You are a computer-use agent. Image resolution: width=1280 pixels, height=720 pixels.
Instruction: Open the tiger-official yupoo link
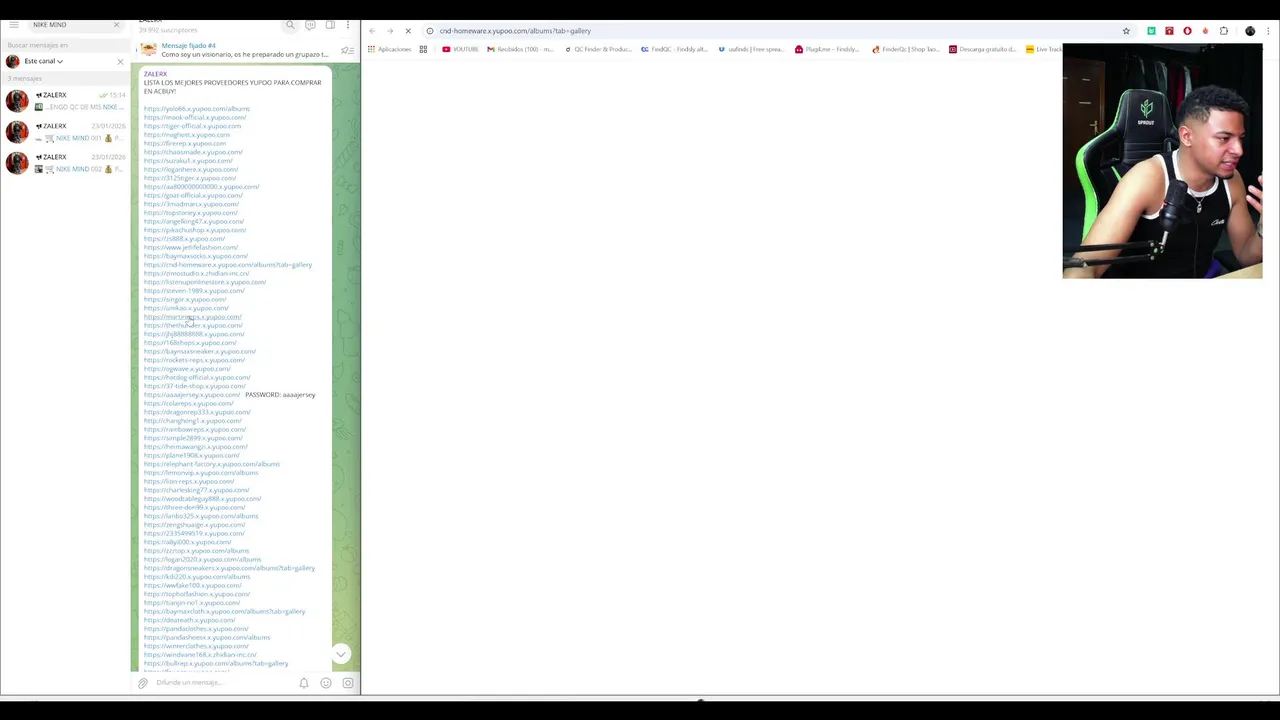coord(192,126)
